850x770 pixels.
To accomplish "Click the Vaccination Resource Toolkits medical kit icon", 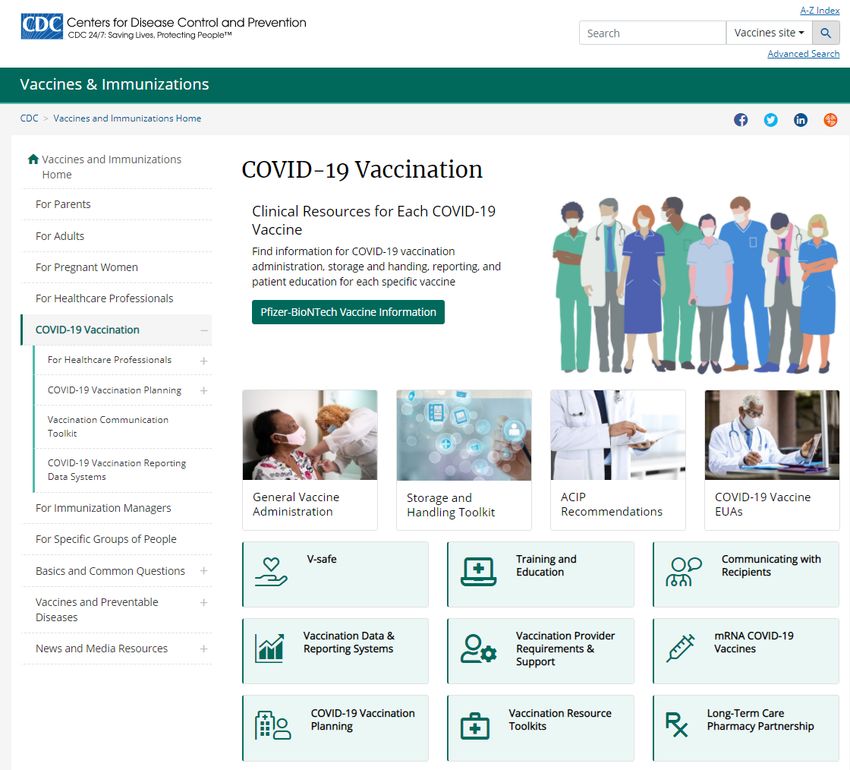I will pos(475,726).
